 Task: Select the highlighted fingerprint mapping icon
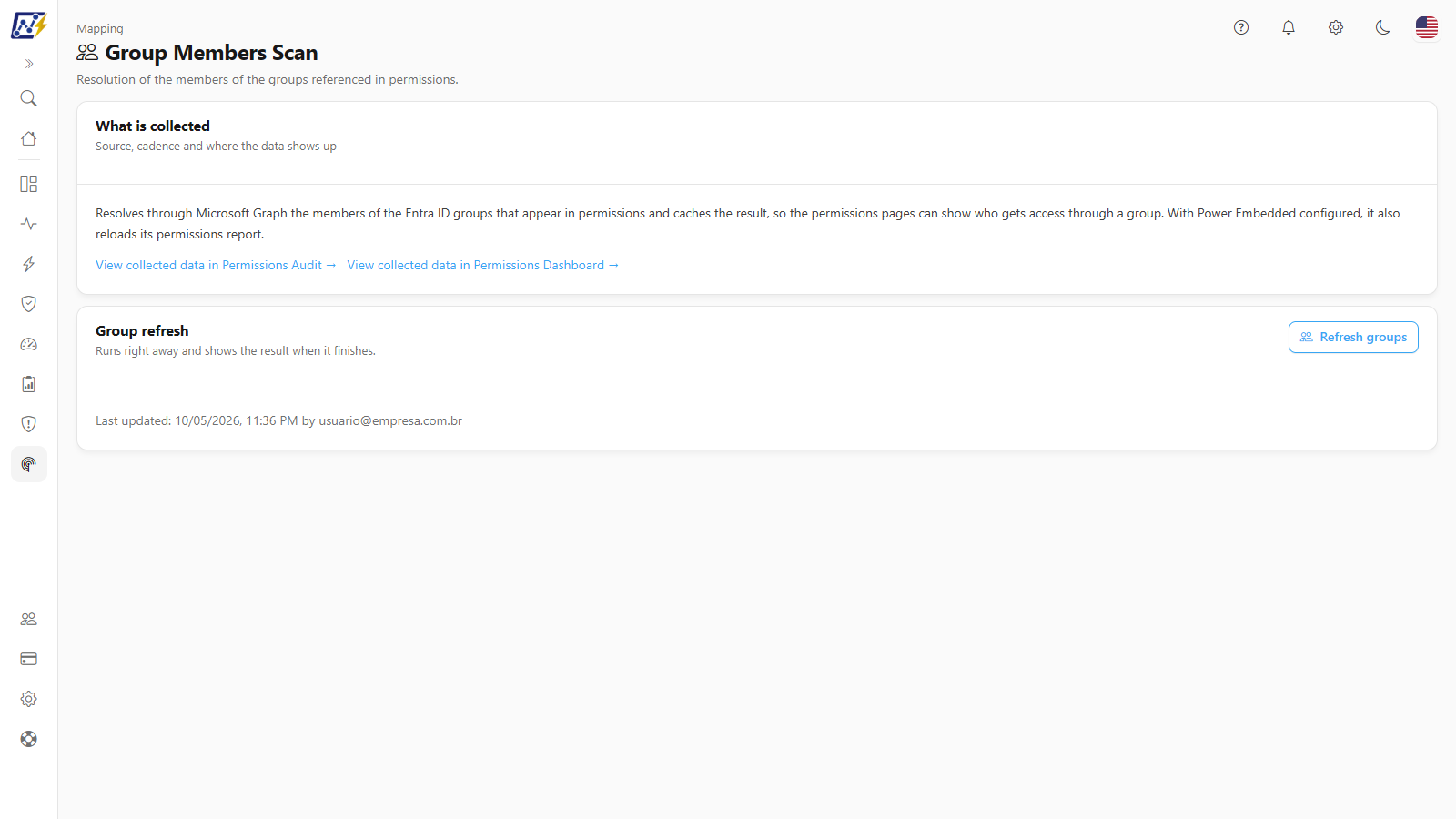tap(29, 464)
